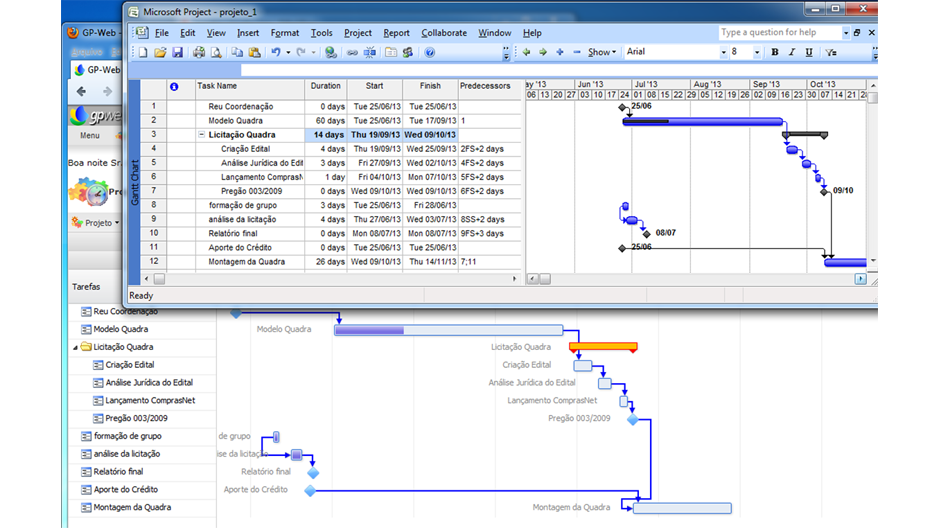Collapse Licitação Quadra summary task in table

pyautogui.click(x=202, y=135)
